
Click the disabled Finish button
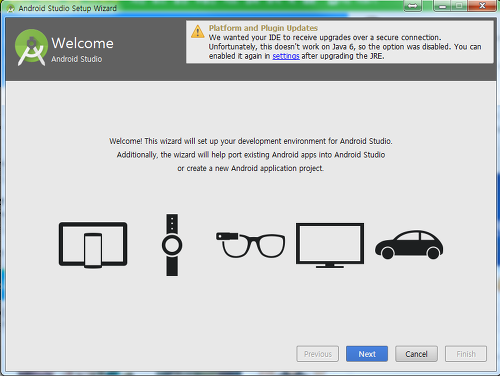(x=466, y=354)
